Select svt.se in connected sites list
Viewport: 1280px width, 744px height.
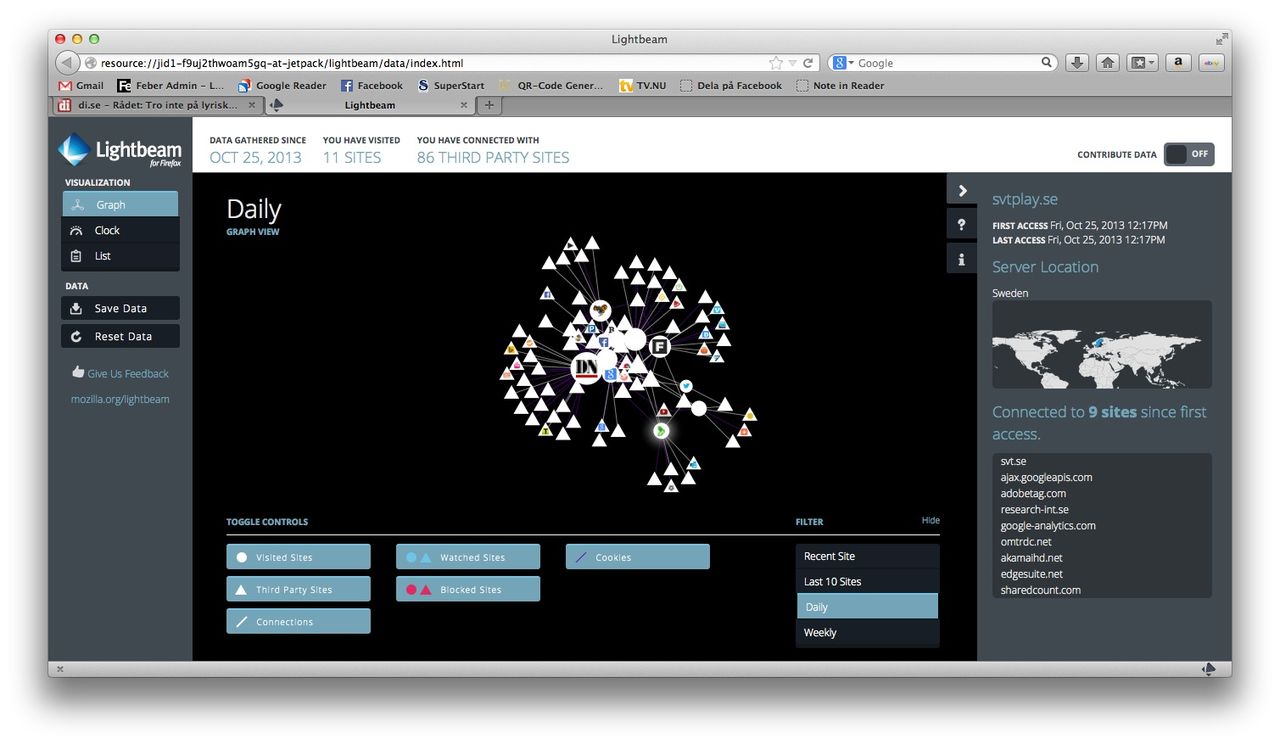click(1014, 461)
